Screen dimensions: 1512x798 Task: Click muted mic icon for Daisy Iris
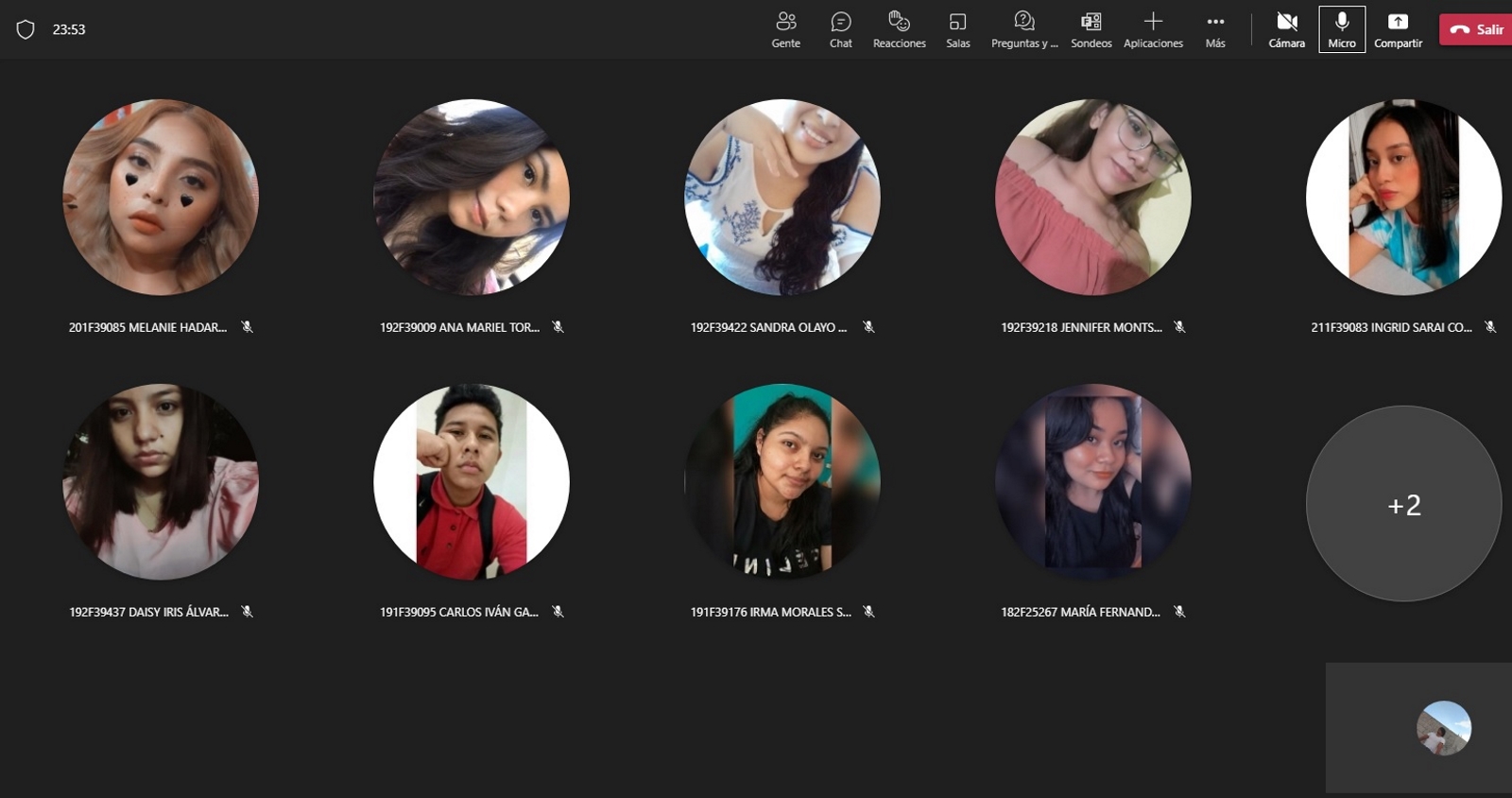[x=247, y=612]
